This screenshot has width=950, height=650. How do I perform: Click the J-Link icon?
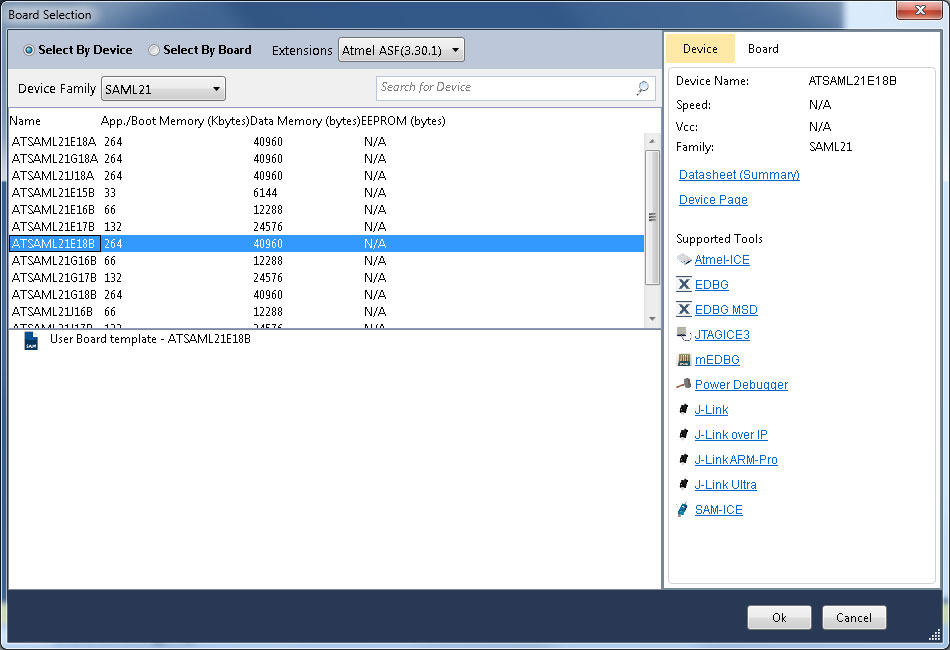click(x=684, y=410)
